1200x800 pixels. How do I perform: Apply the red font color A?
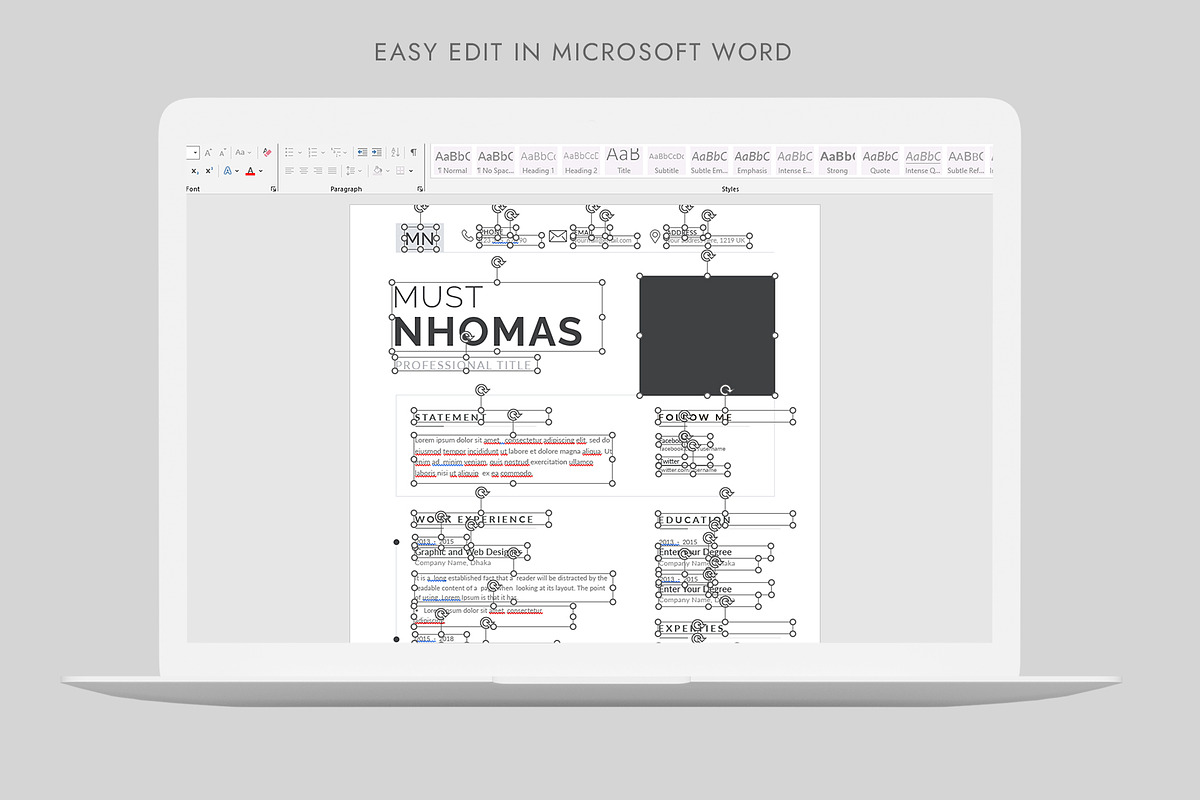[x=250, y=171]
